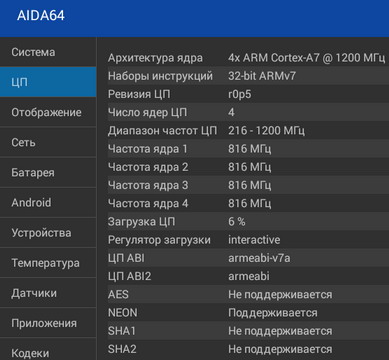Select the Наборы инструкций label
The image size is (389, 360).
(160, 76)
